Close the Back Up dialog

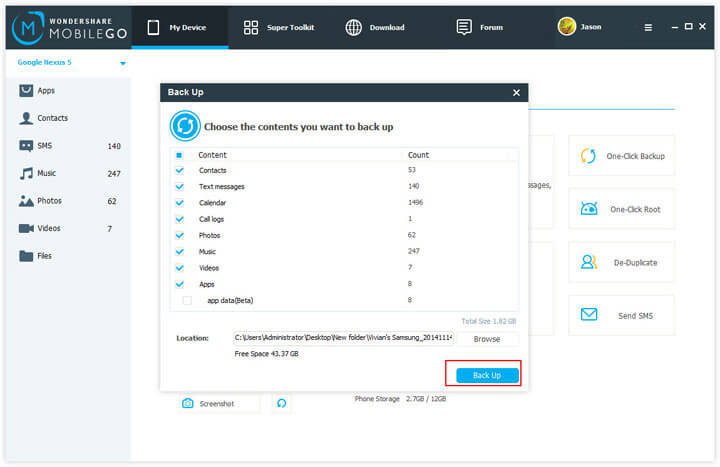(x=516, y=93)
